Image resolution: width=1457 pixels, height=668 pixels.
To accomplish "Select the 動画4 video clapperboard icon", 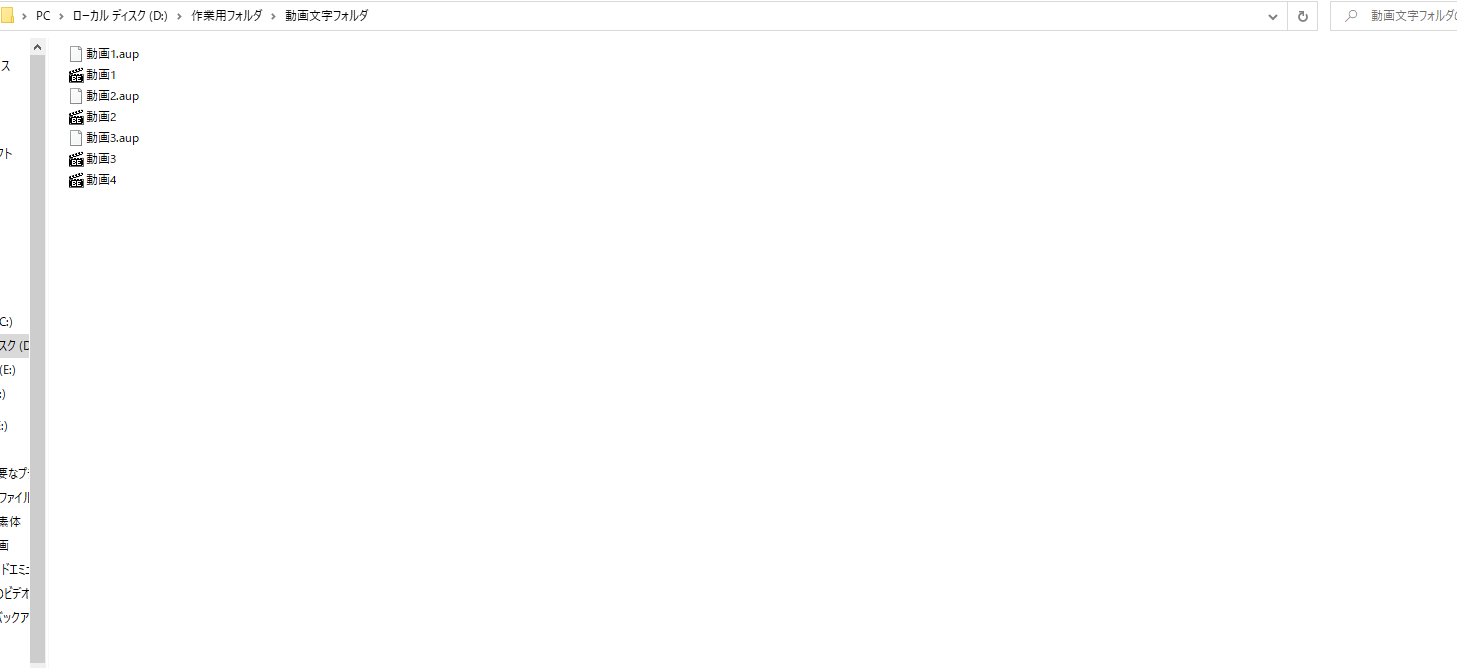I will (x=76, y=180).
